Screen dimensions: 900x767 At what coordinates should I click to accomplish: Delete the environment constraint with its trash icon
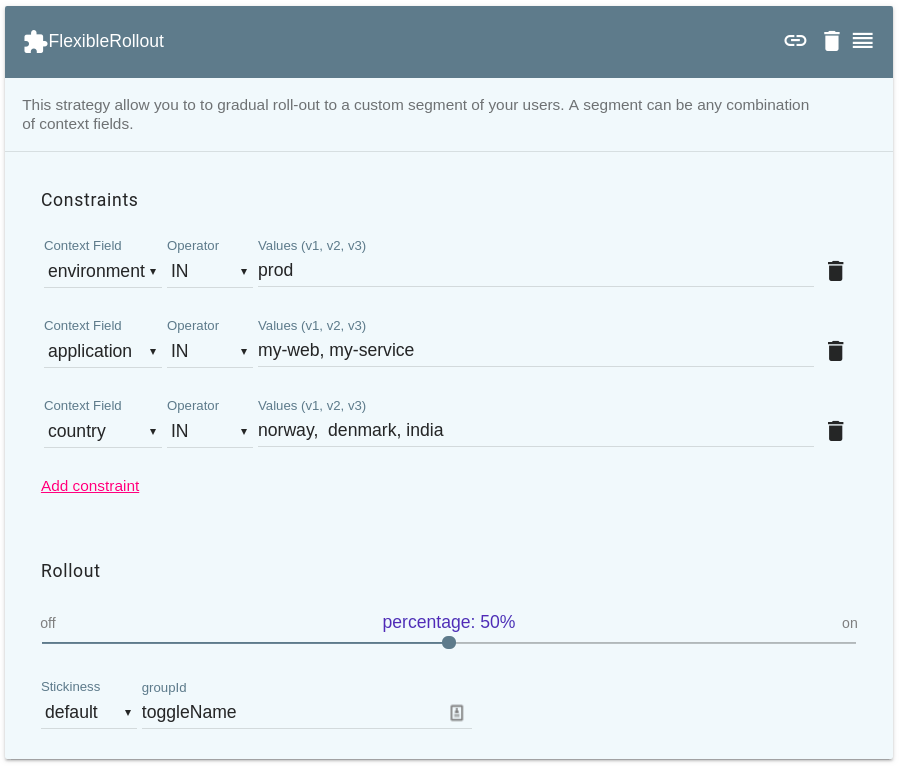pos(836,270)
